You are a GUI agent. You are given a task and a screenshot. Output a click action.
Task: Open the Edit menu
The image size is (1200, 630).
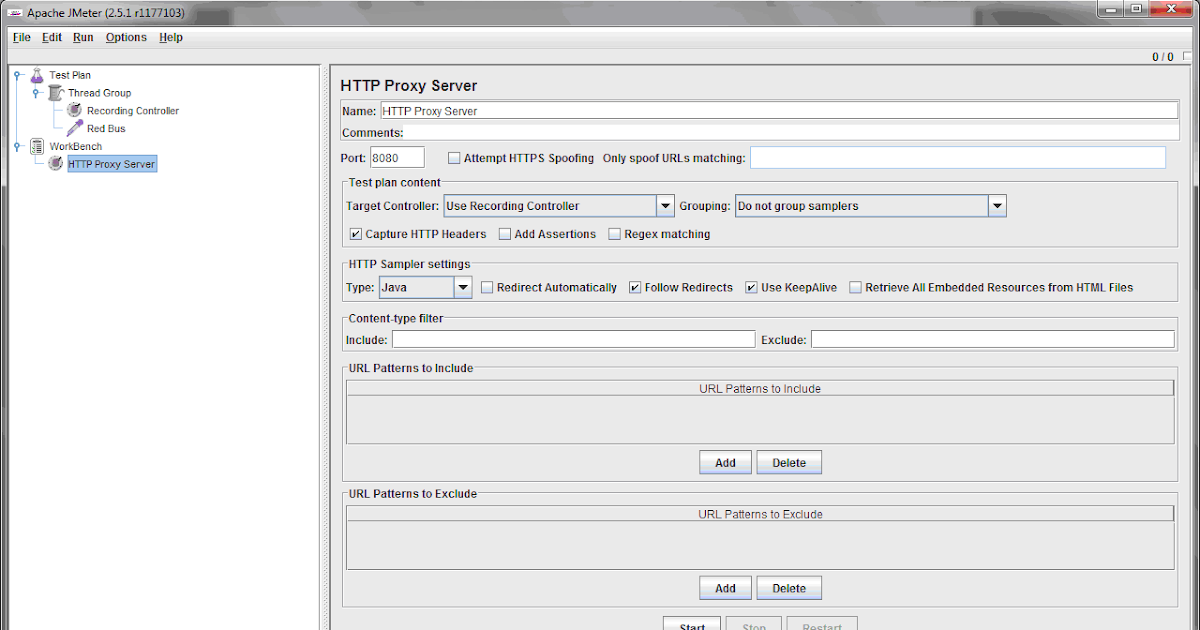click(x=52, y=37)
